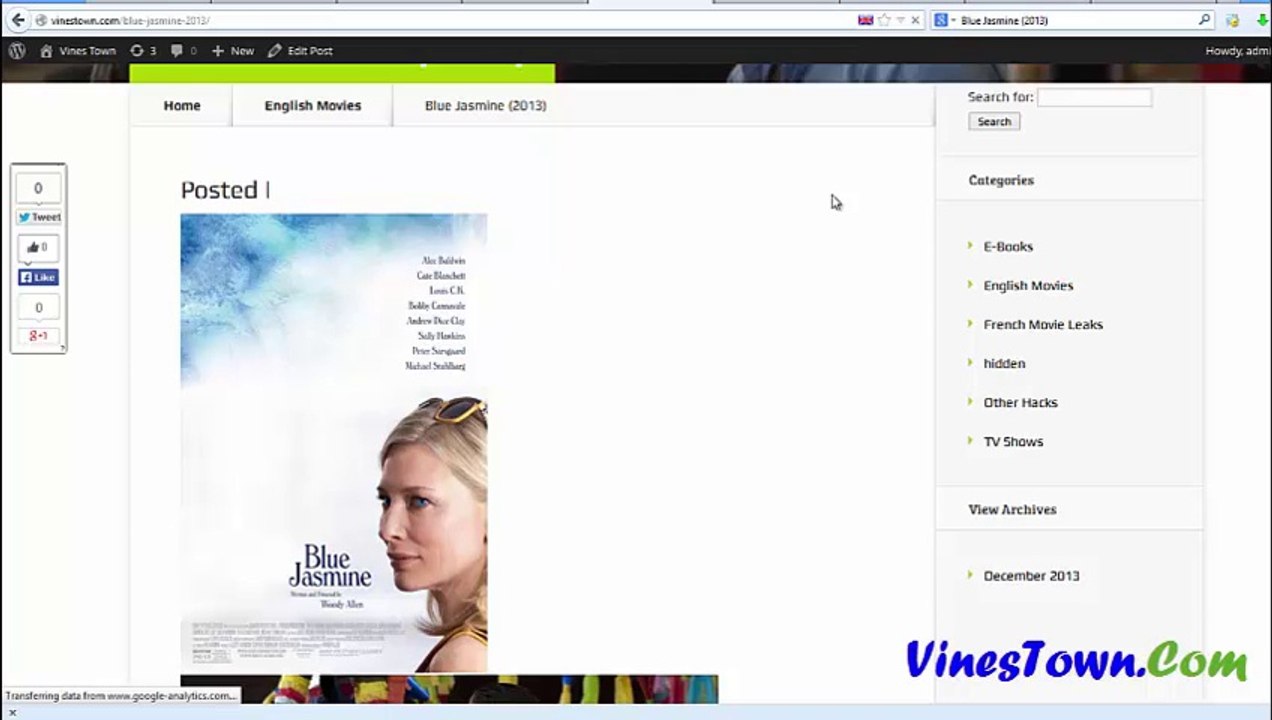This screenshot has height=720, width=1272.
Task: Open the New content menu in admin bar
Action: (x=233, y=50)
